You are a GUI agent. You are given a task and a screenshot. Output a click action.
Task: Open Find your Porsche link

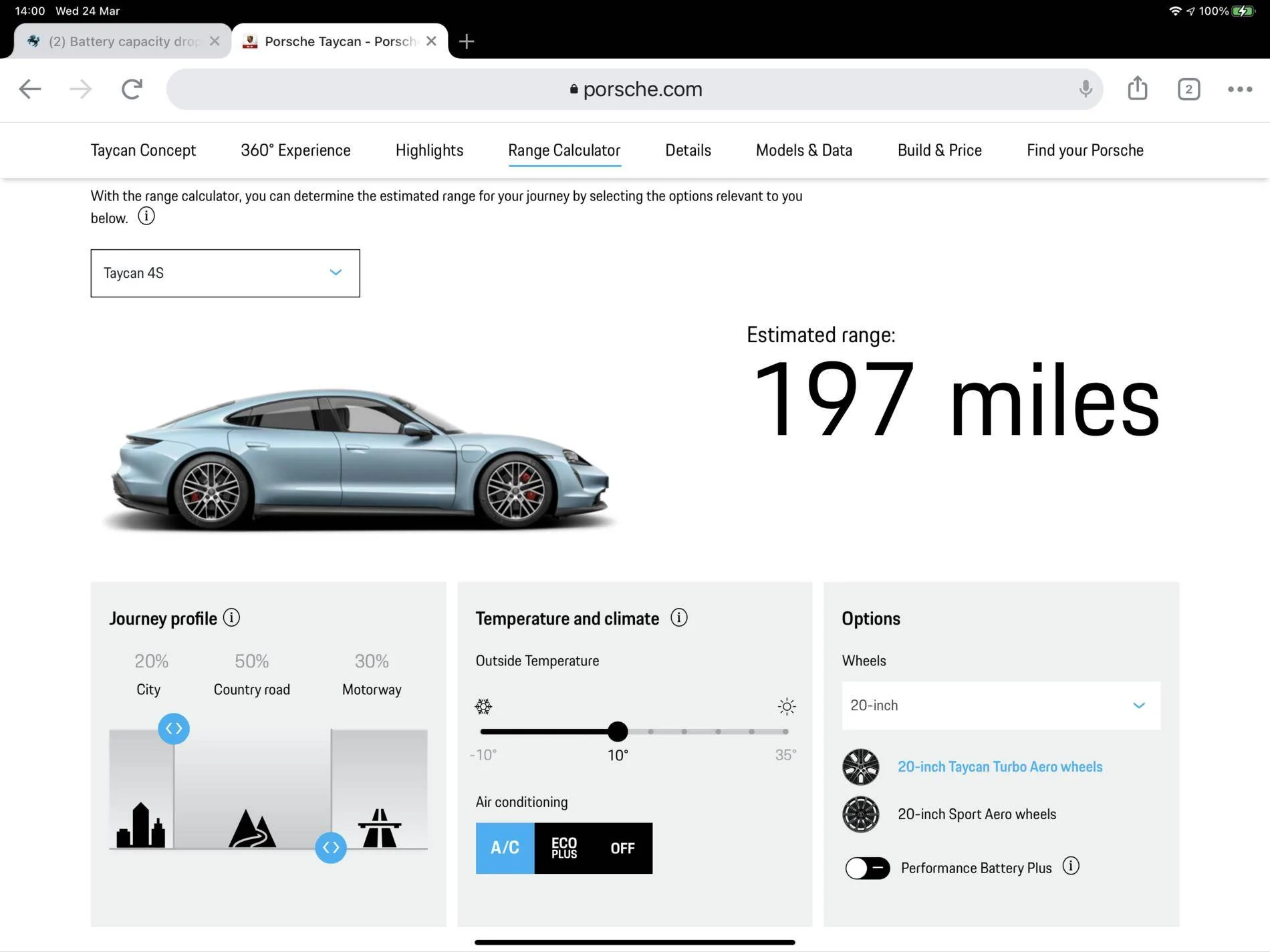[x=1085, y=150]
